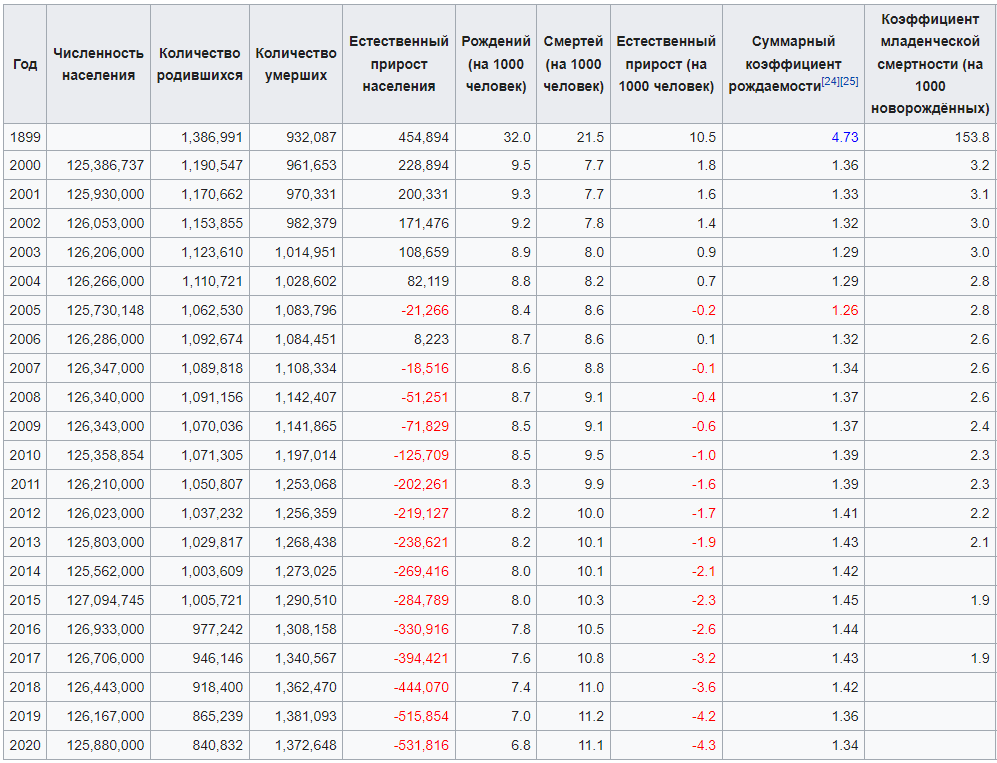Screen dimensions: 997x763
Task: Click births value 946,146
Action: coord(217,659)
